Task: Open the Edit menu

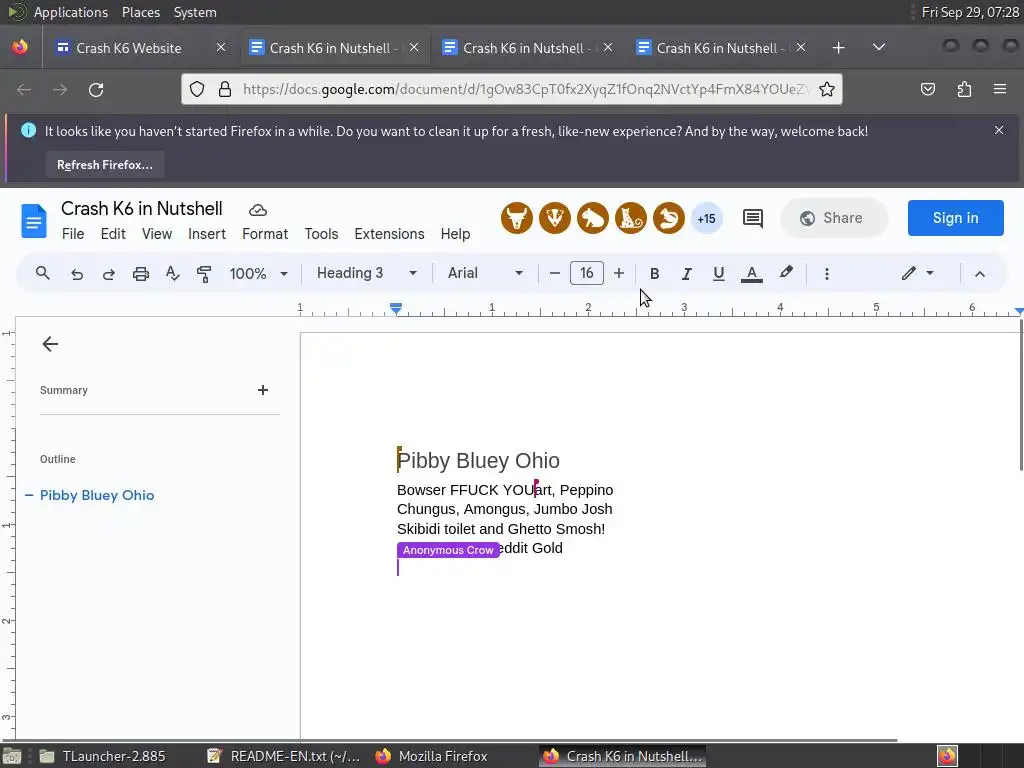Action: [113, 234]
